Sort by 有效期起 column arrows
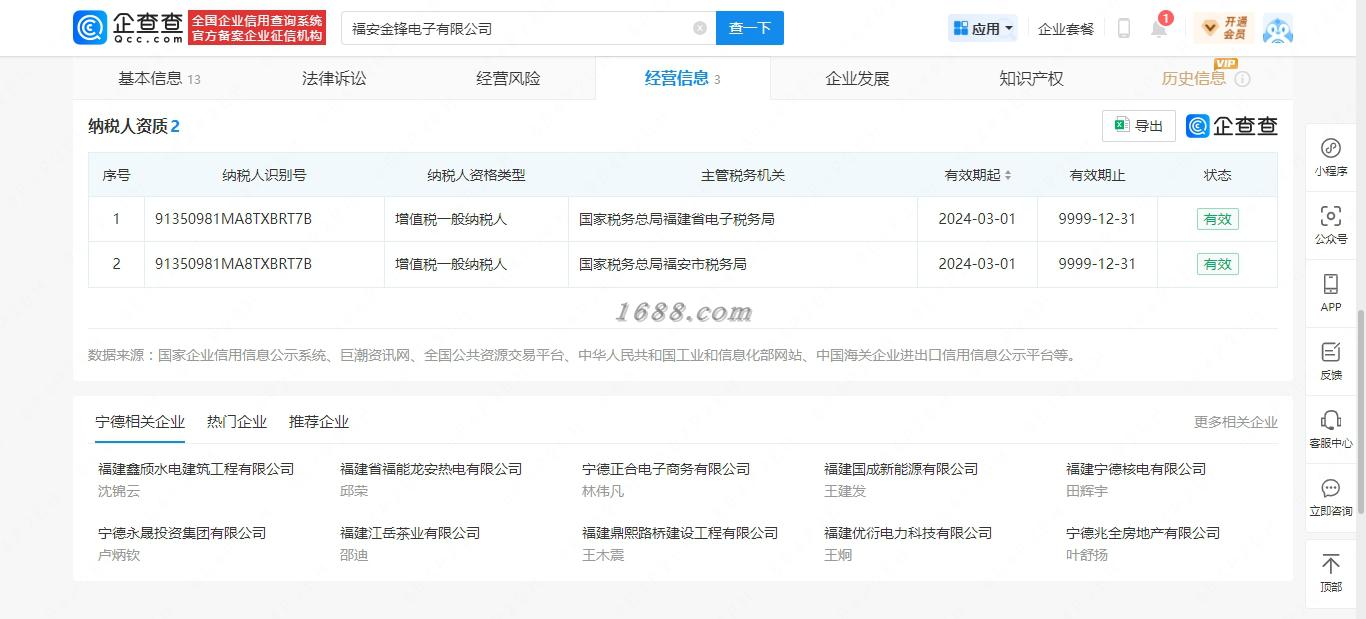Image resolution: width=1366 pixels, height=619 pixels. (1008, 175)
